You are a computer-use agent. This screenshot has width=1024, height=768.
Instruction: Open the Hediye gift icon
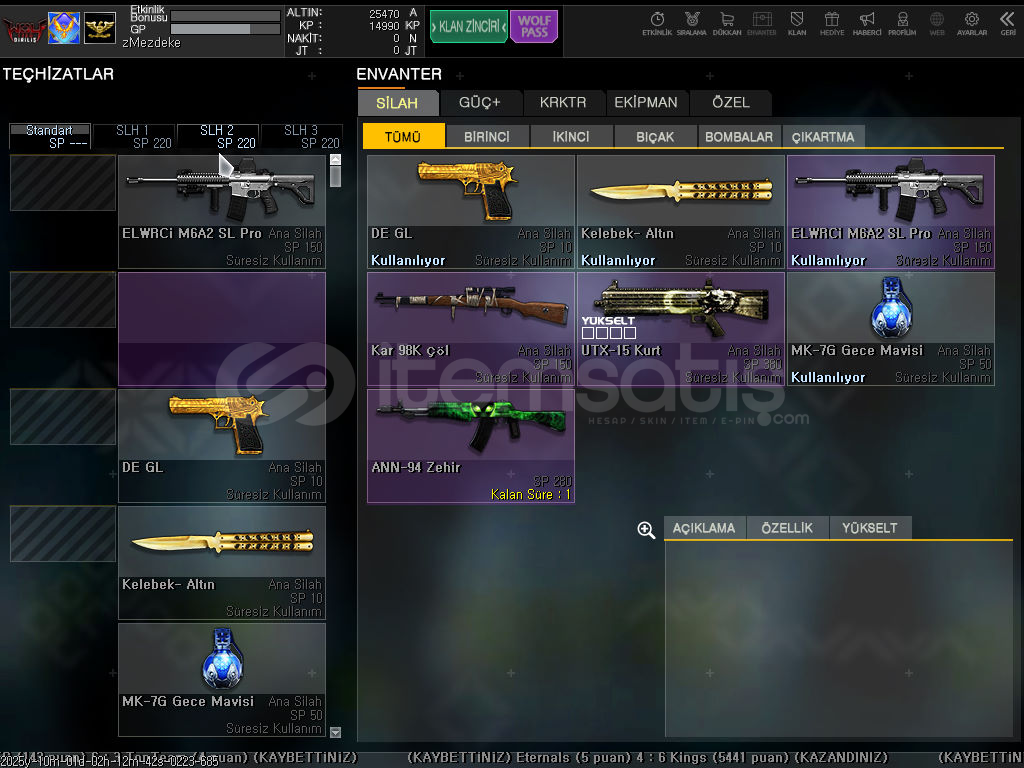tap(831, 23)
